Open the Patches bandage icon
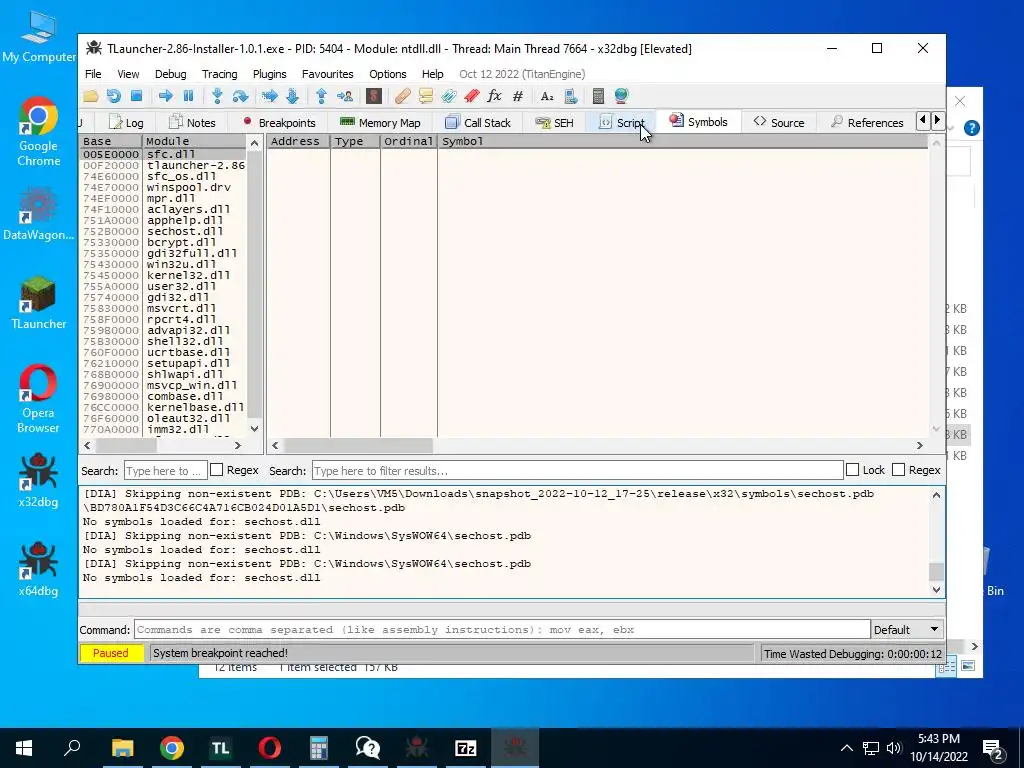 [402, 97]
